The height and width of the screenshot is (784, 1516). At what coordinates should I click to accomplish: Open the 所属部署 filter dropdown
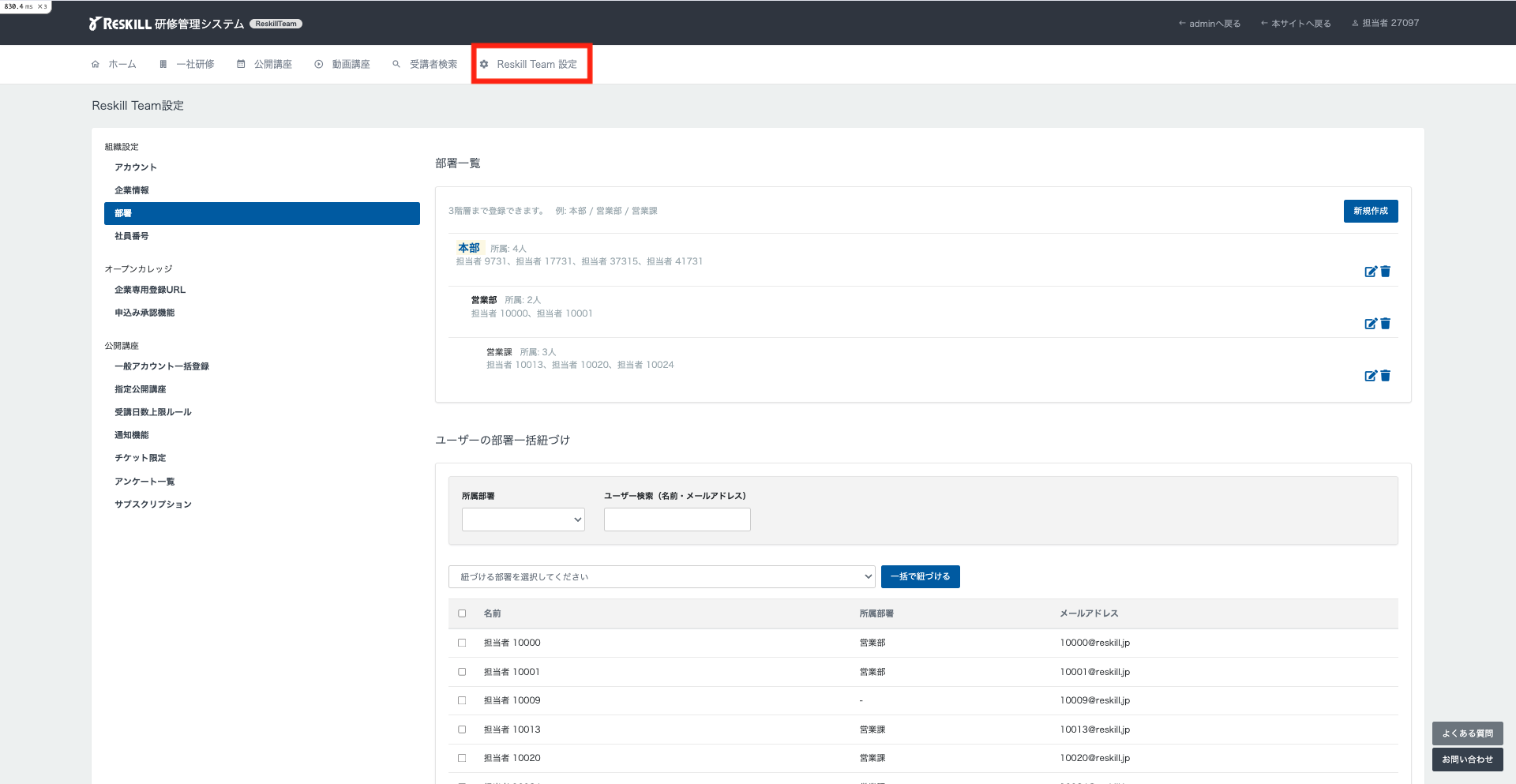pyautogui.click(x=523, y=520)
